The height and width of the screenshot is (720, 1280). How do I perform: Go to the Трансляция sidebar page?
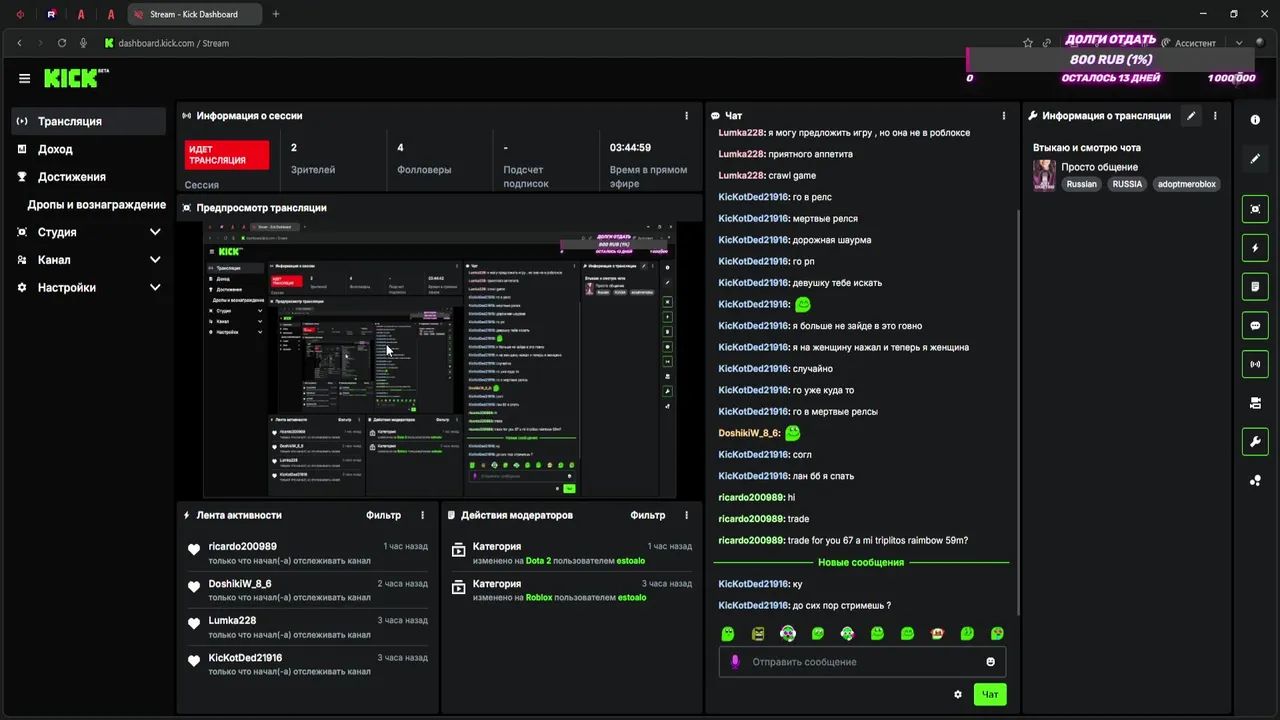89,121
